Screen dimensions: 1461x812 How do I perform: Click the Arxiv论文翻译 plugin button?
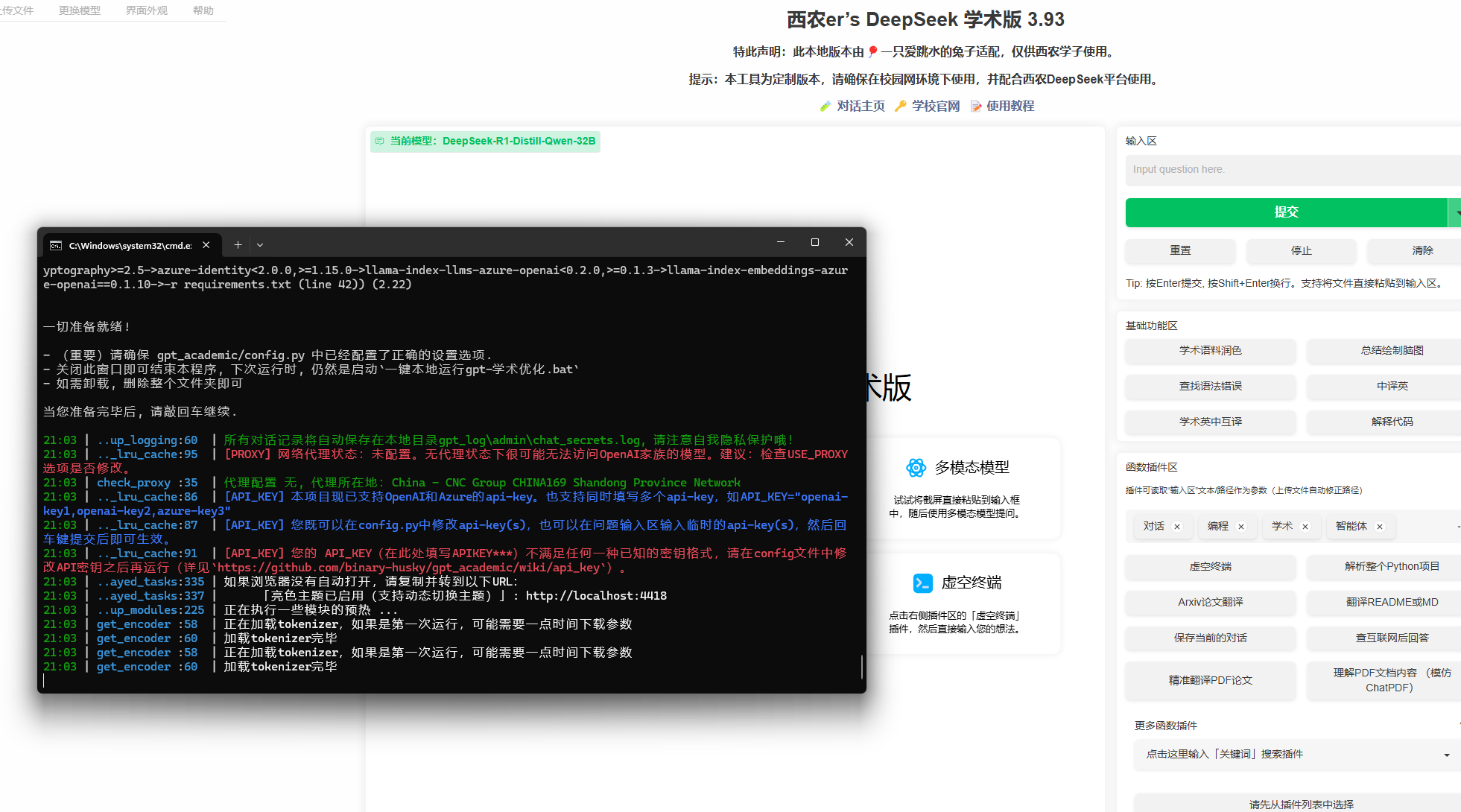coord(1211,603)
